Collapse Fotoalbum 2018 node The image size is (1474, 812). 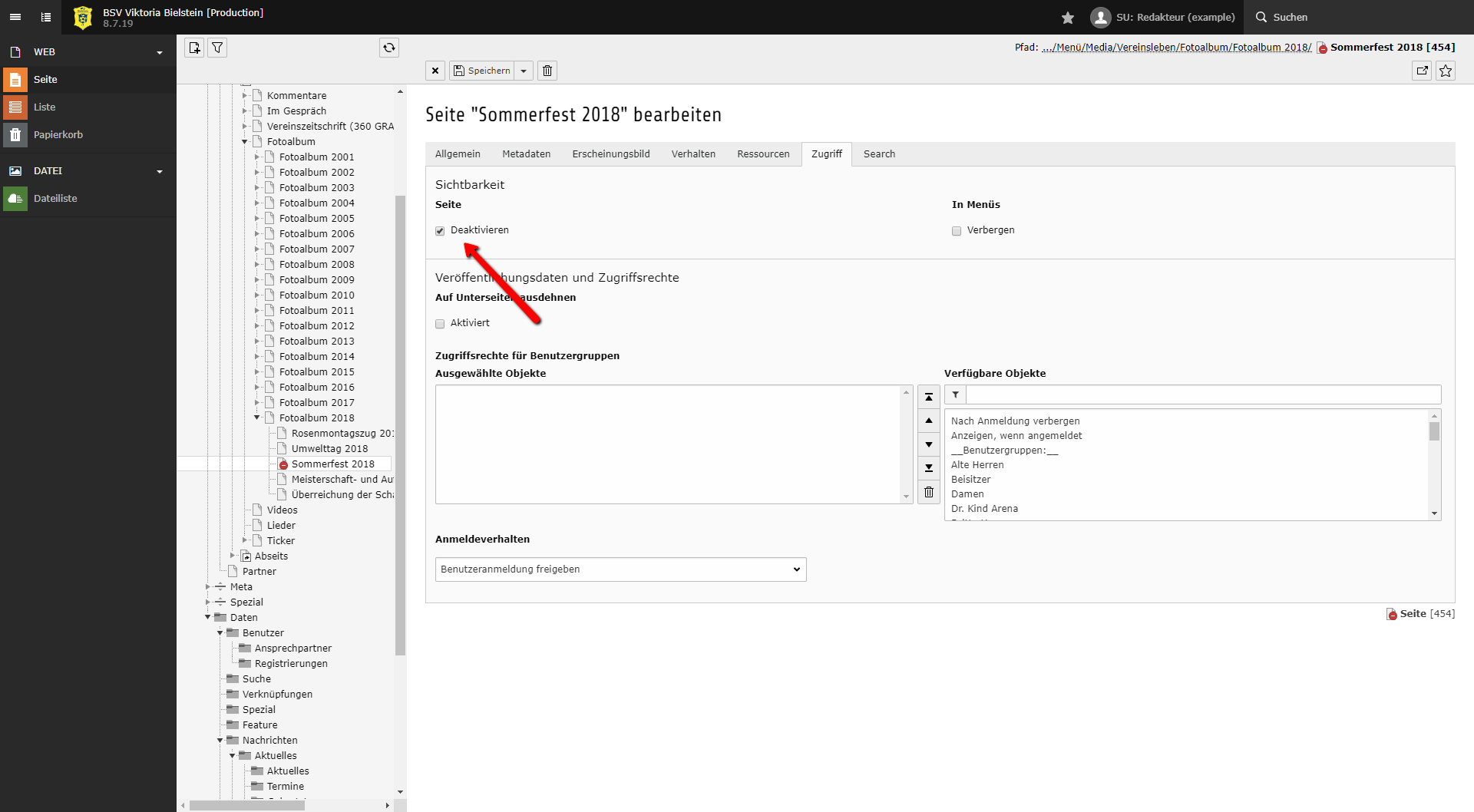(x=257, y=418)
